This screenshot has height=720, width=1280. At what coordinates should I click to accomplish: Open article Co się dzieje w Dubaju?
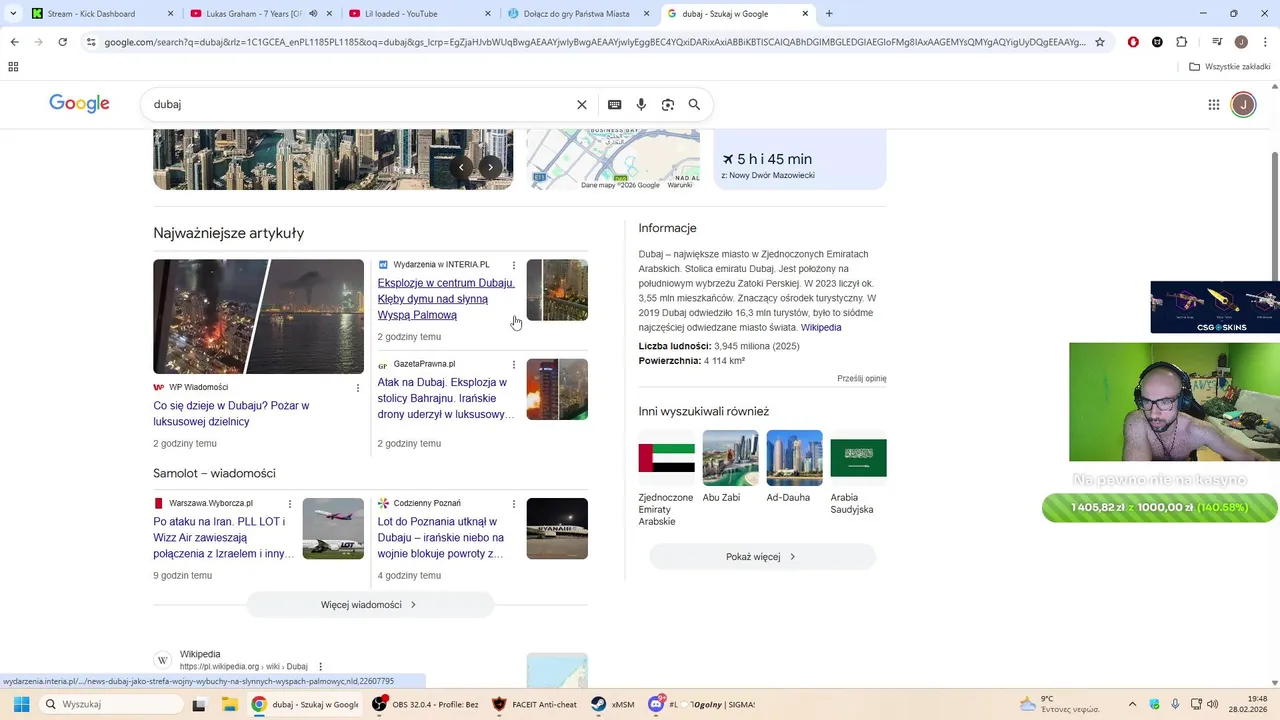(x=231, y=414)
